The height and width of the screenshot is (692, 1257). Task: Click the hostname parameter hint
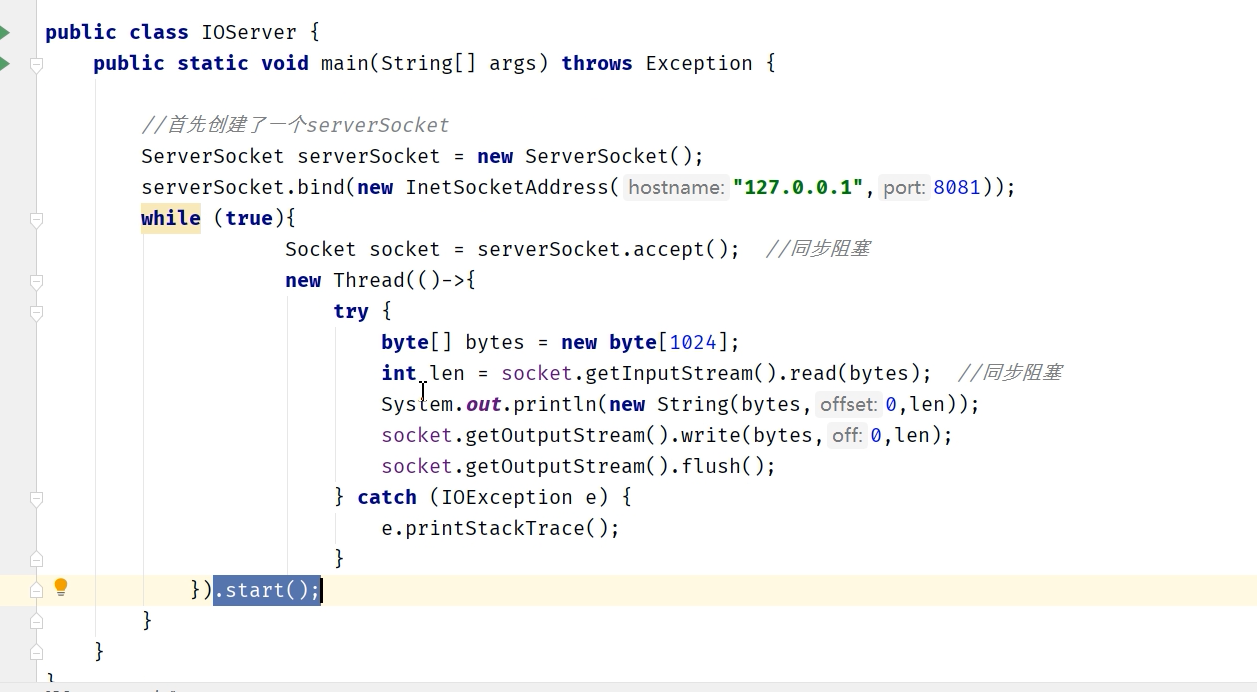pos(676,188)
